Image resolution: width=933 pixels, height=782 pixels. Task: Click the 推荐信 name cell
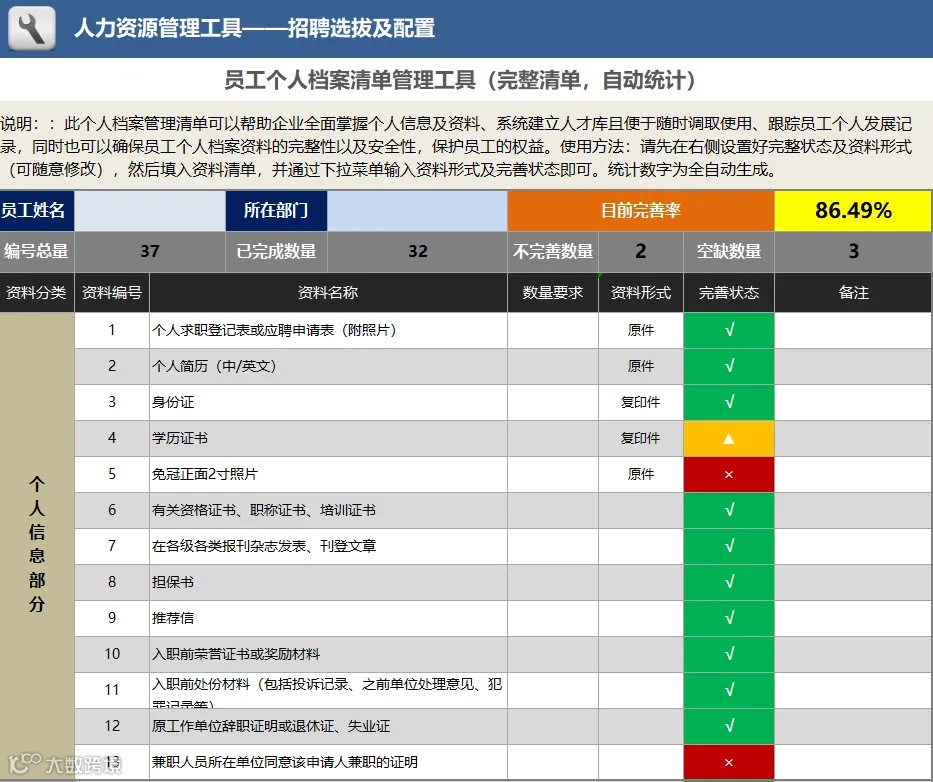pyautogui.click(x=328, y=618)
